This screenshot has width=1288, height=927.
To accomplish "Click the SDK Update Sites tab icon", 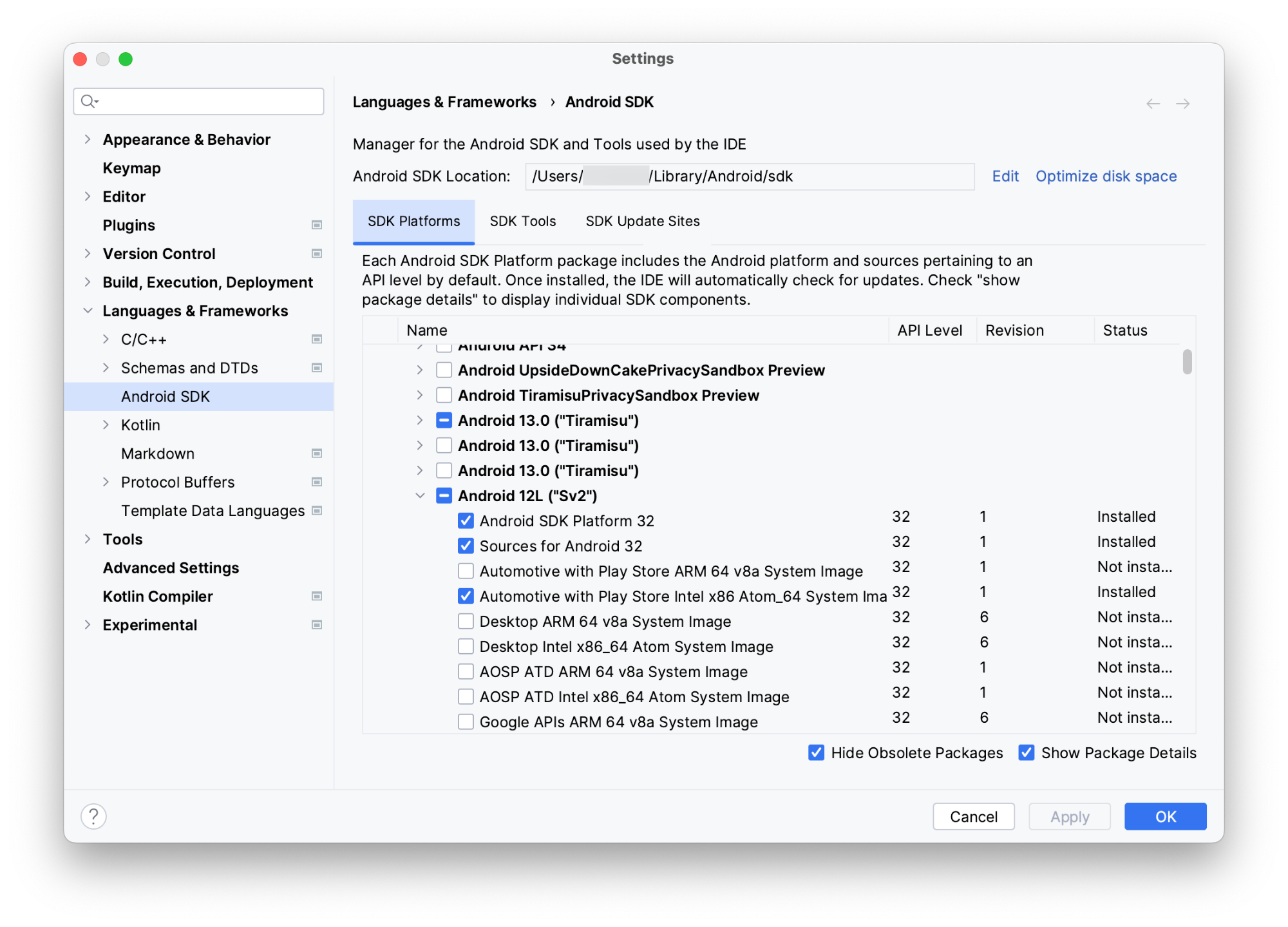I will (x=641, y=221).
